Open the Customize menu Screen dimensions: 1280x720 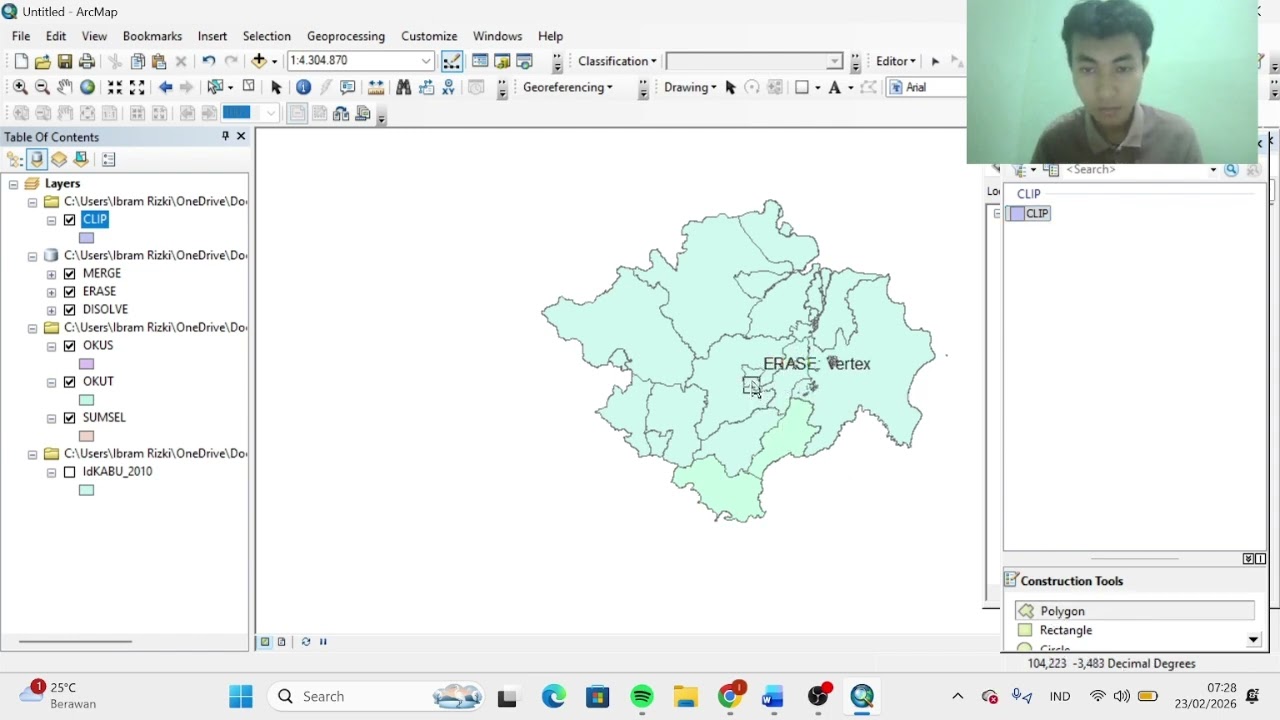click(429, 36)
